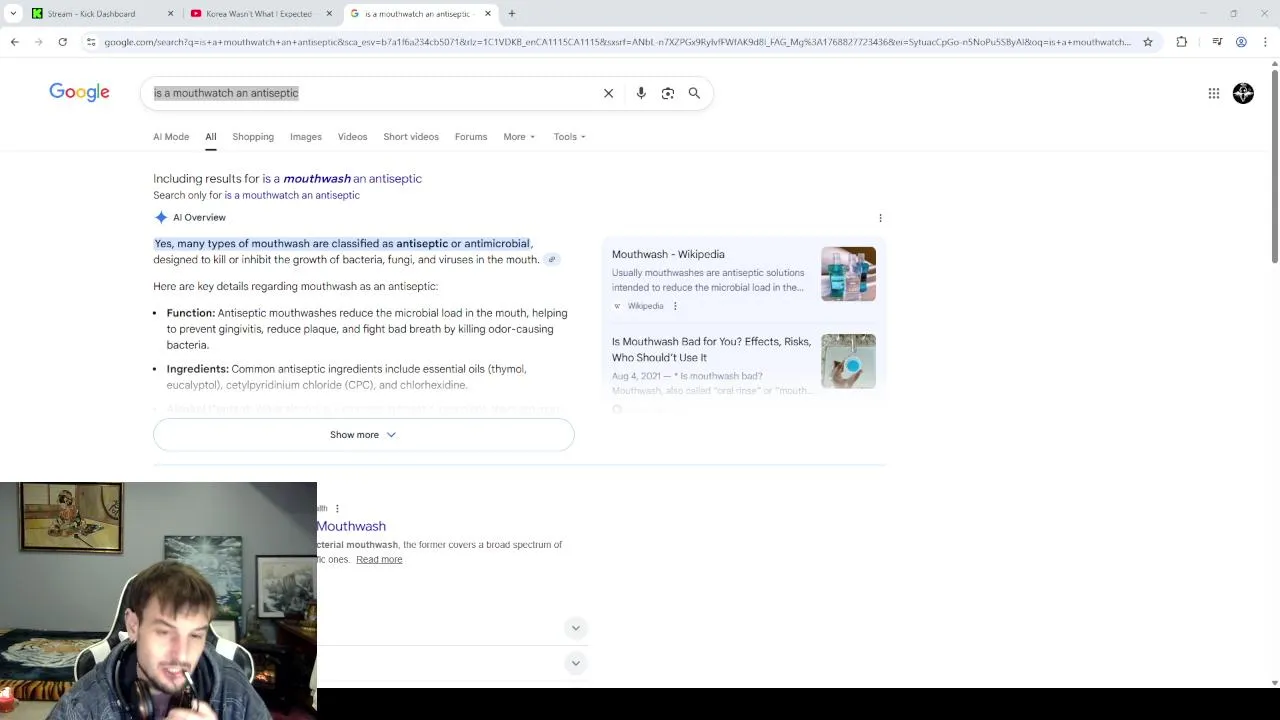
Task: Click the link icon after AI overview sentence
Action: (551, 259)
